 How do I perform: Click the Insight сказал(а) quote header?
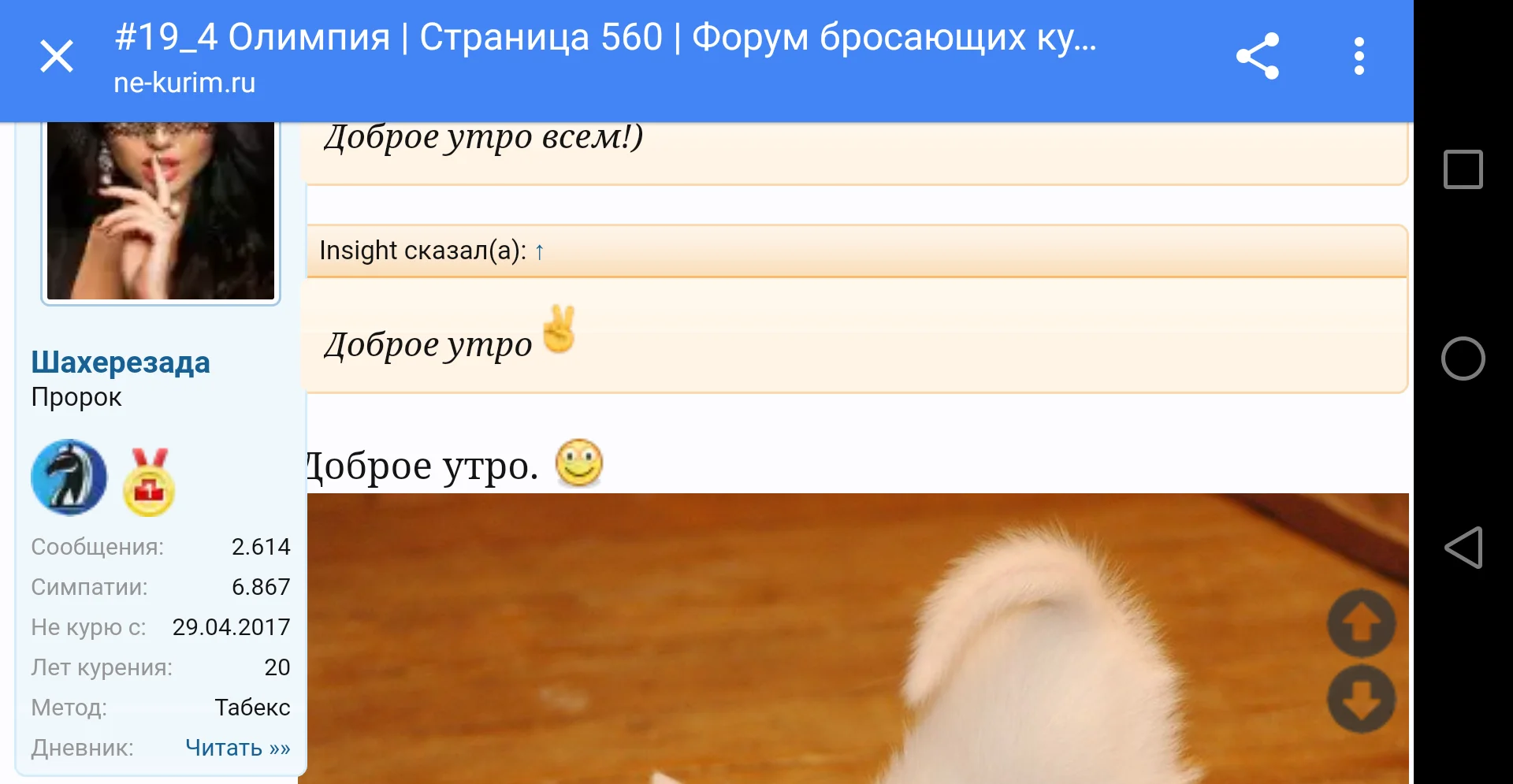coord(857,251)
